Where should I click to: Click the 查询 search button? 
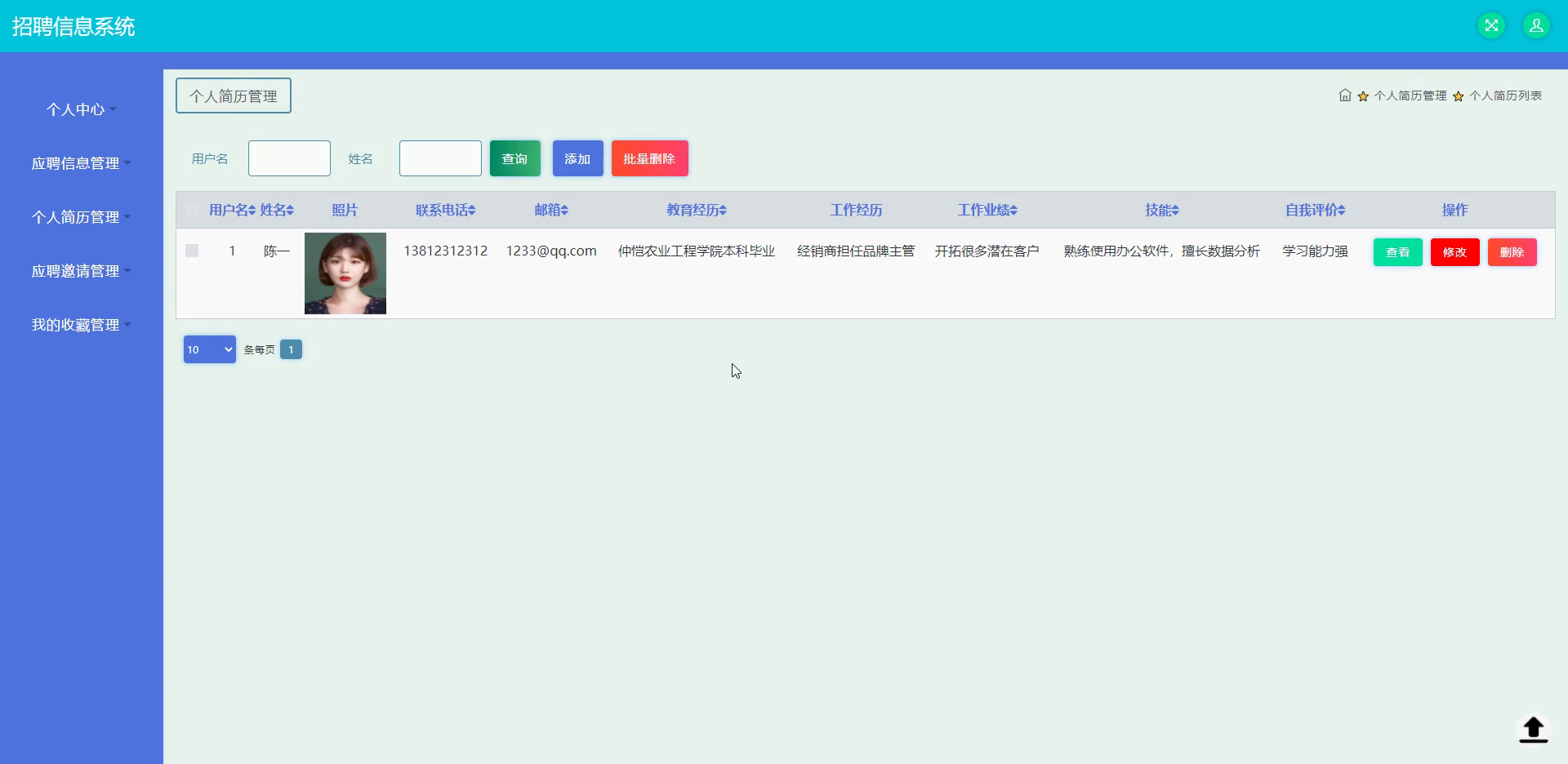pos(515,158)
